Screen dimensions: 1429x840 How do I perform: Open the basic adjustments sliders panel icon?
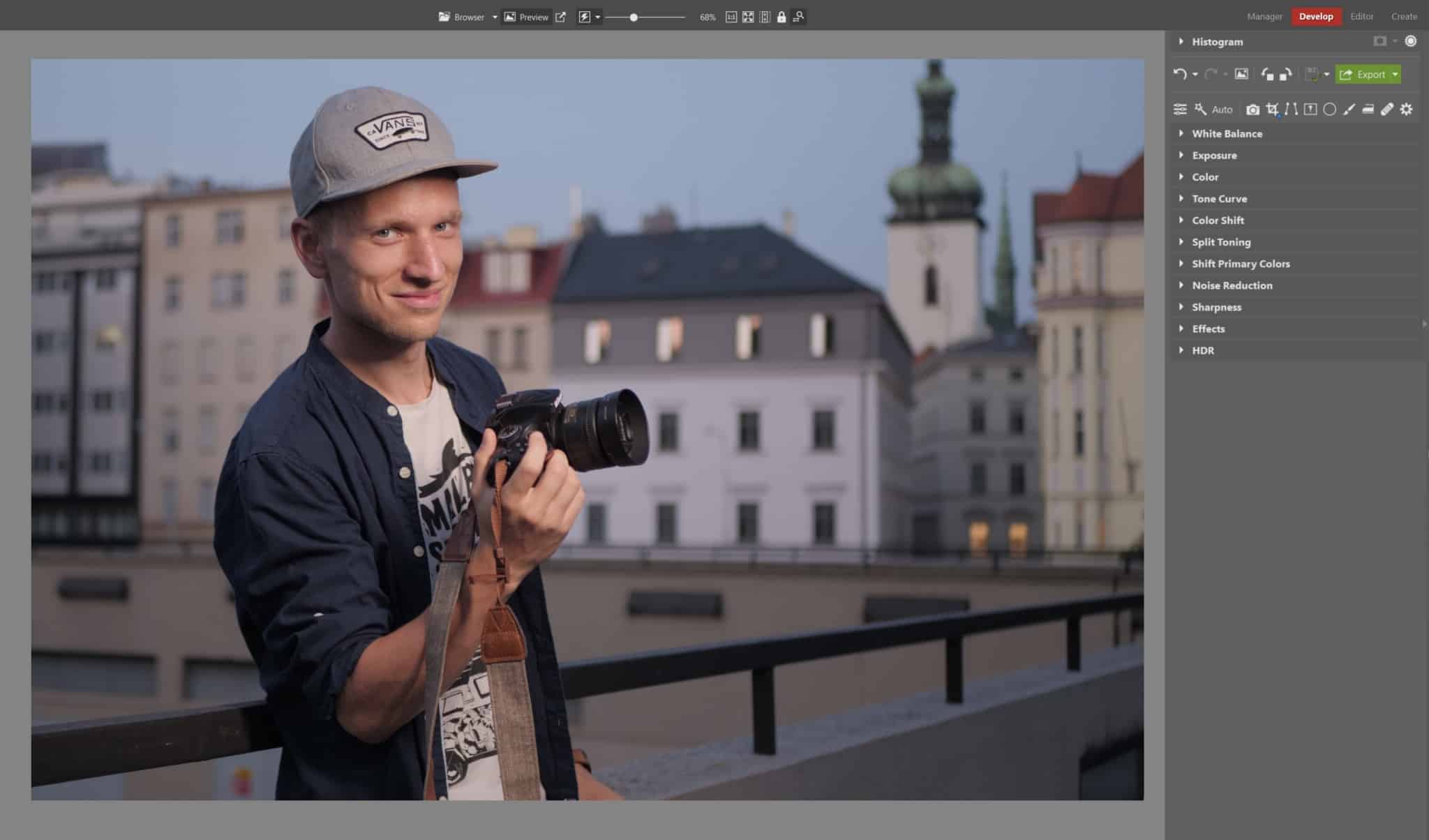(x=1180, y=109)
